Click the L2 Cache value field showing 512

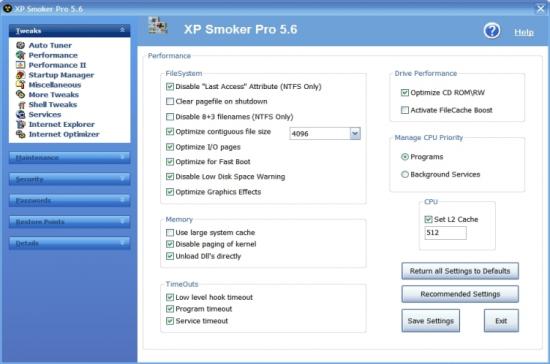[x=445, y=233]
